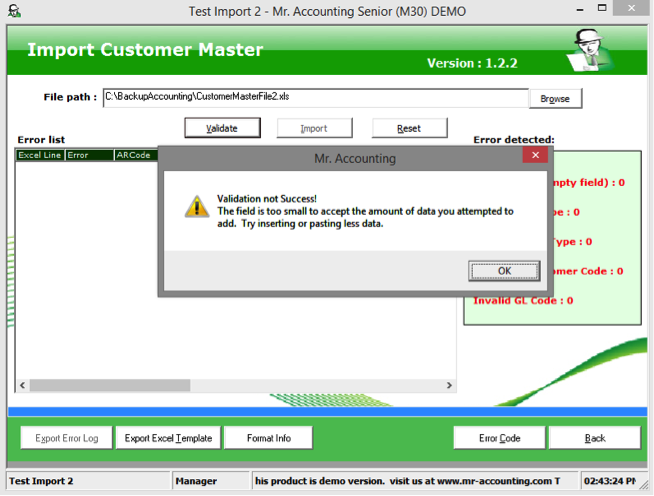Click the File path input field

pyautogui.click(x=316, y=97)
